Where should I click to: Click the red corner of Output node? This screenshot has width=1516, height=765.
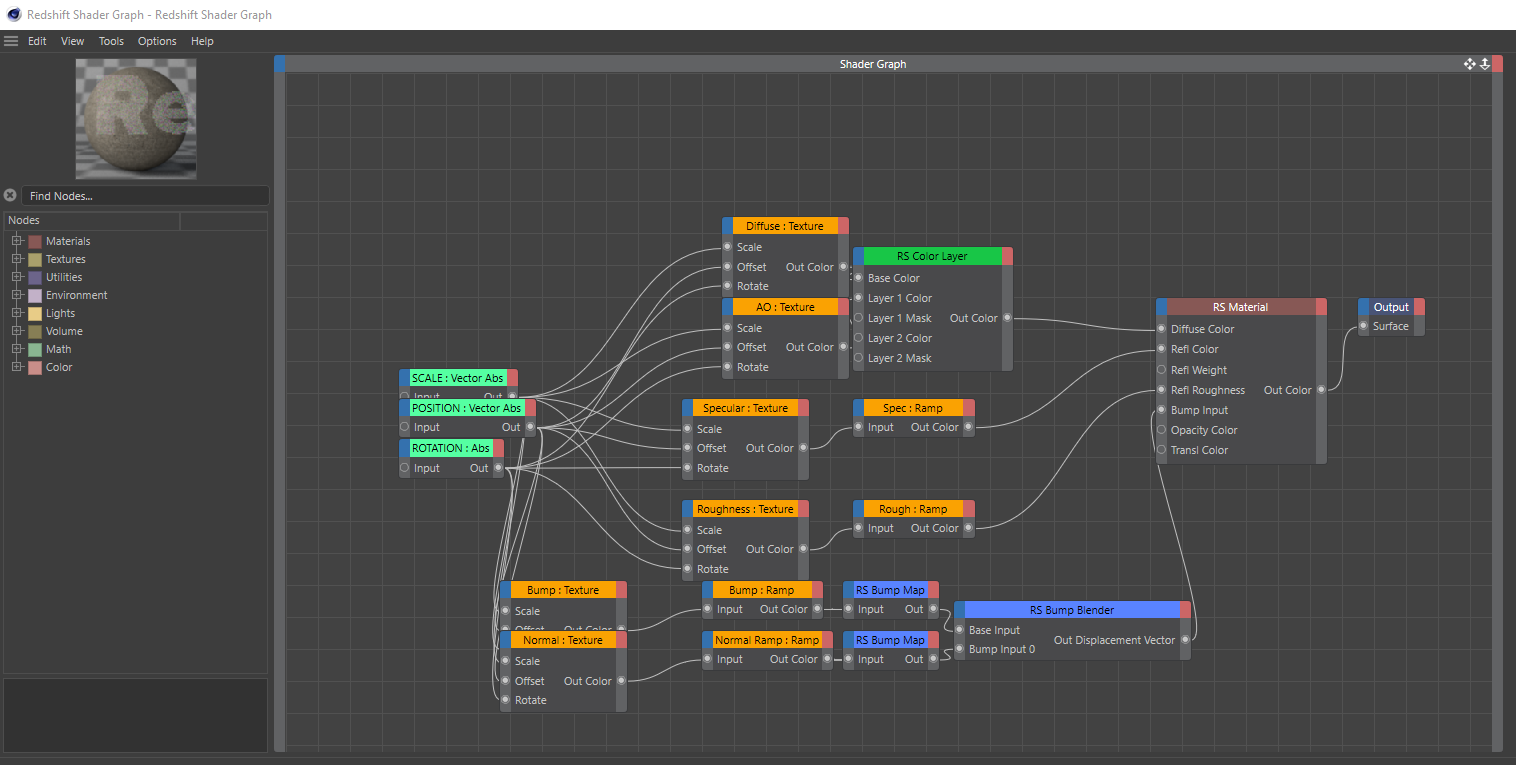point(1419,307)
